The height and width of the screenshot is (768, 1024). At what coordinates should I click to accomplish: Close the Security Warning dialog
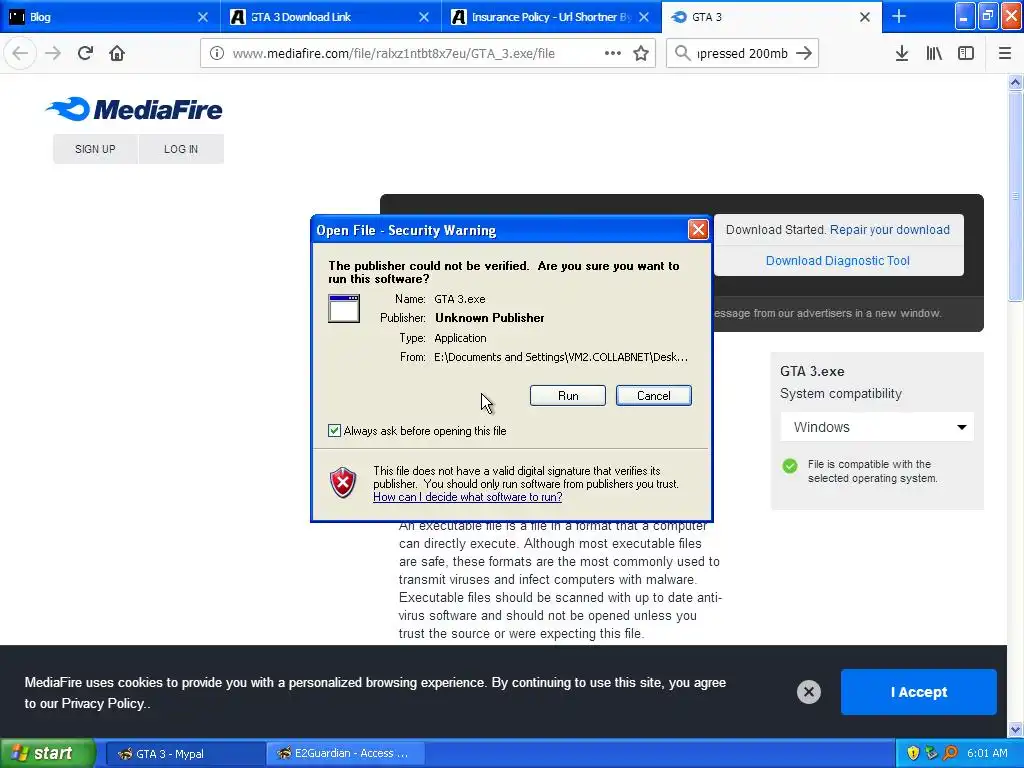(698, 229)
